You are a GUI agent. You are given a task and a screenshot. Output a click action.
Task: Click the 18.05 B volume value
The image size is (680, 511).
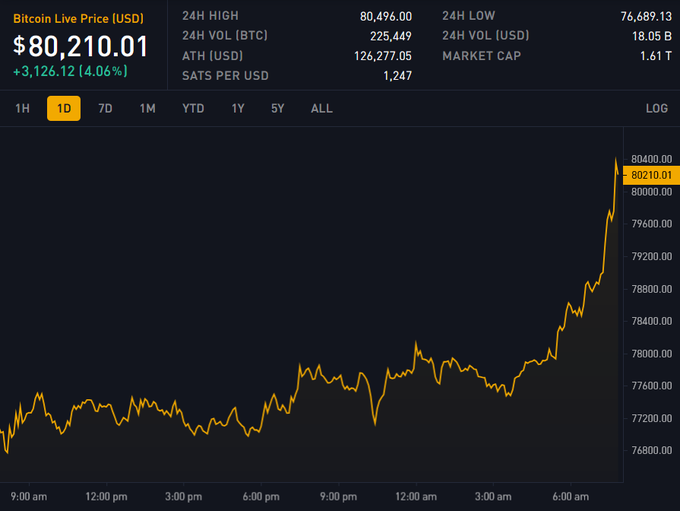pos(652,36)
